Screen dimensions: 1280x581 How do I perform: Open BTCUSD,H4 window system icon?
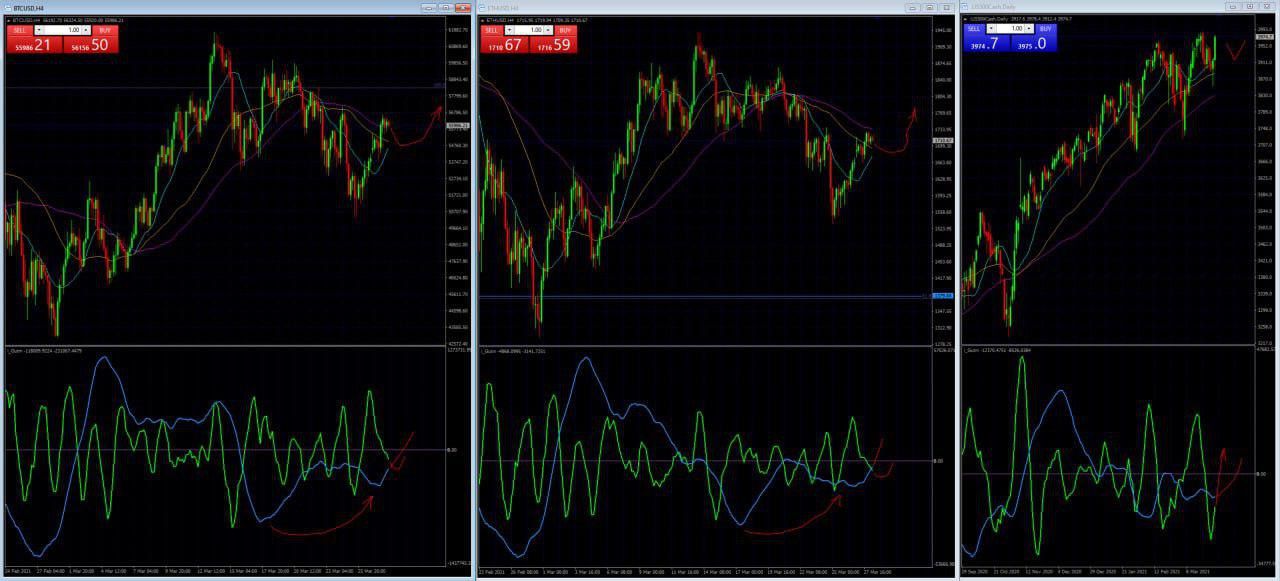click(8, 8)
